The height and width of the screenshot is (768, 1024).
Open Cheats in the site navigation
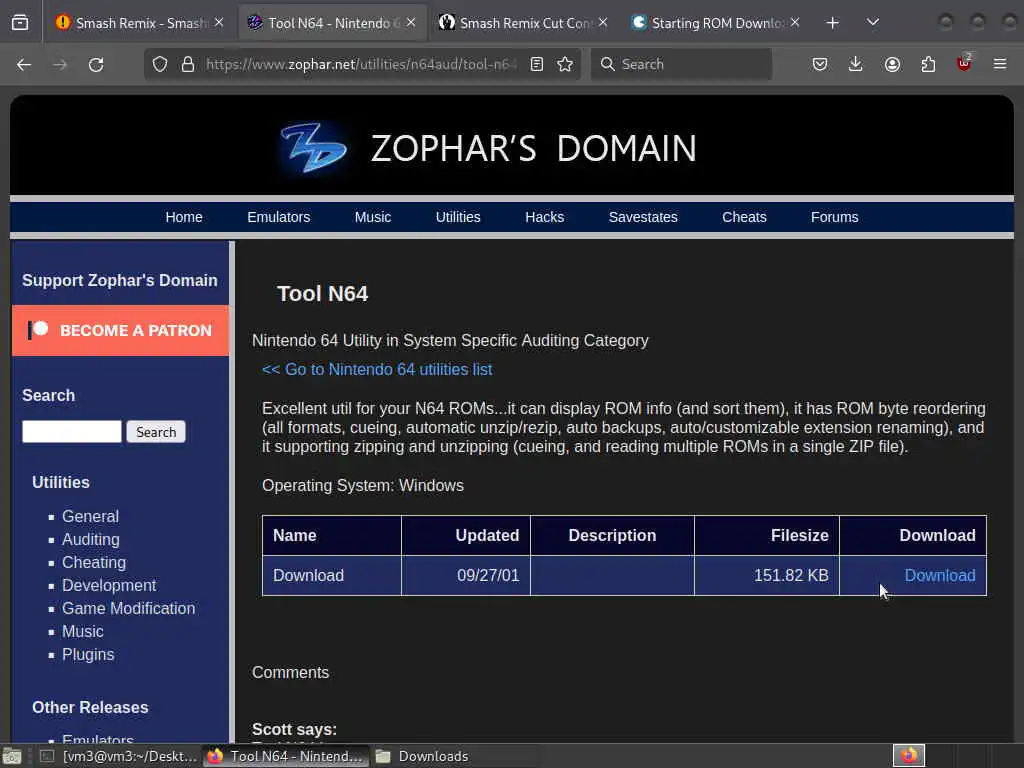click(x=744, y=217)
